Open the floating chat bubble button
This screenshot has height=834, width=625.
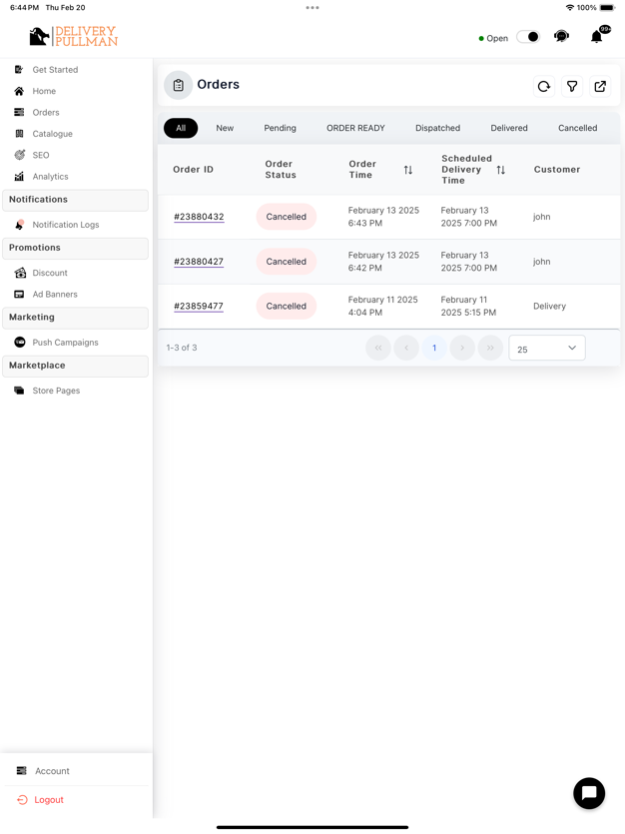click(589, 793)
